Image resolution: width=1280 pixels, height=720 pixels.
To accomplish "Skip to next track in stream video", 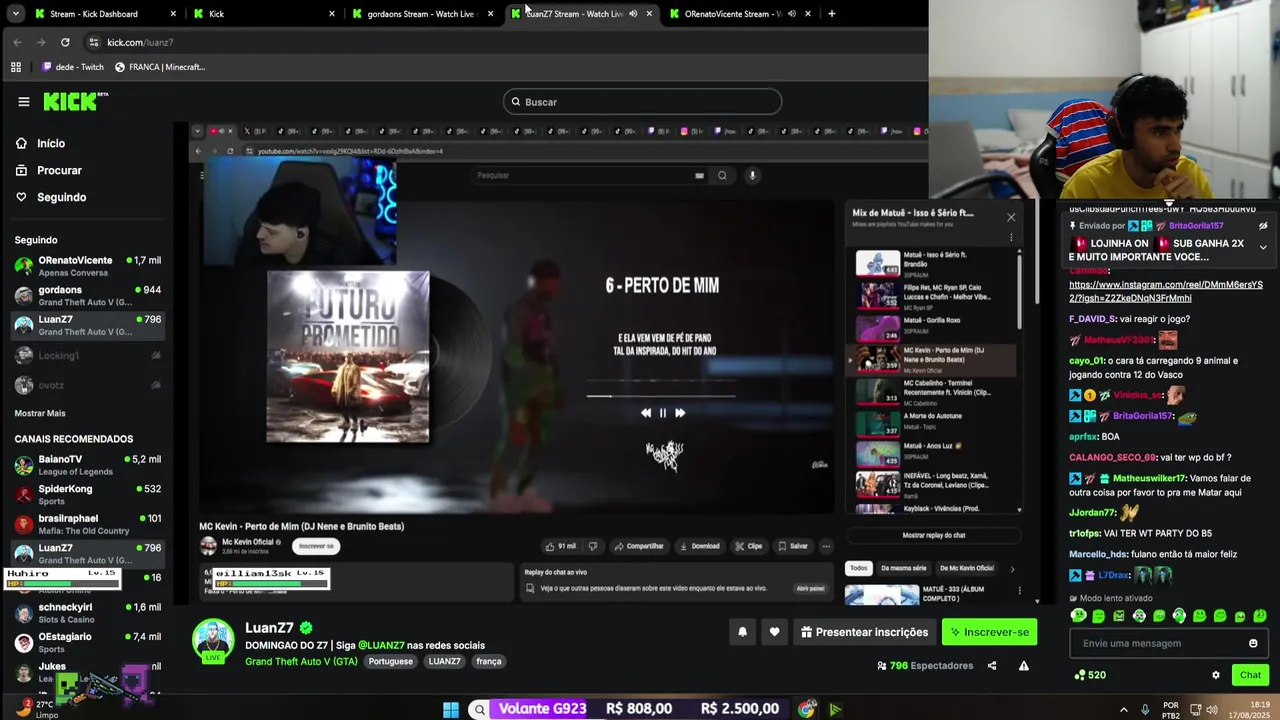I will pyautogui.click(x=680, y=413).
